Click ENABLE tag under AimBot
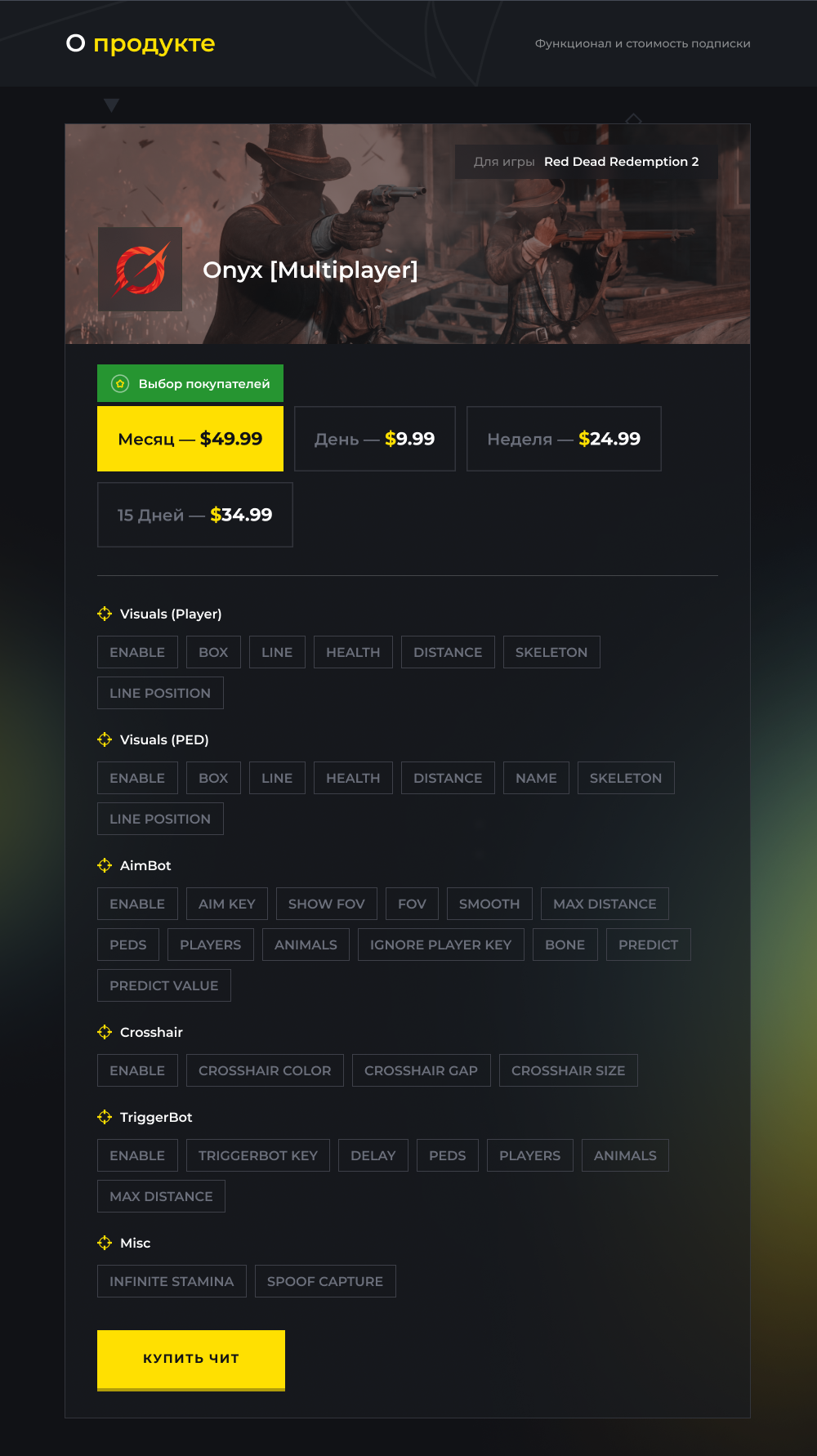Image resolution: width=817 pixels, height=1456 pixels. (x=137, y=904)
